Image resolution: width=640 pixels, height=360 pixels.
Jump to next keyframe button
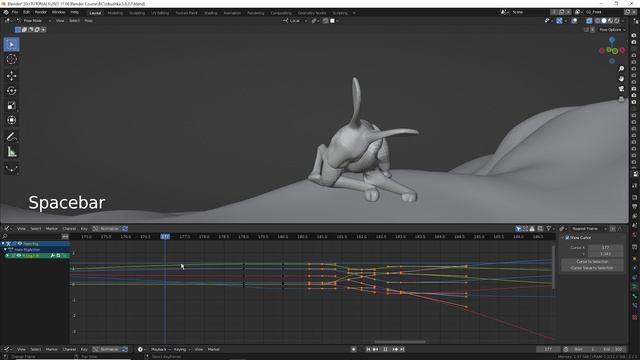coord(395,349)
